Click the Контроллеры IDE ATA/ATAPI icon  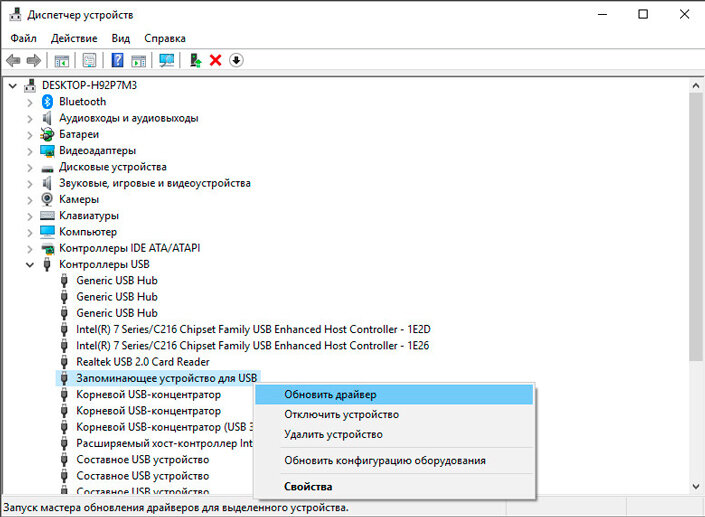click(x=47, y=248)
